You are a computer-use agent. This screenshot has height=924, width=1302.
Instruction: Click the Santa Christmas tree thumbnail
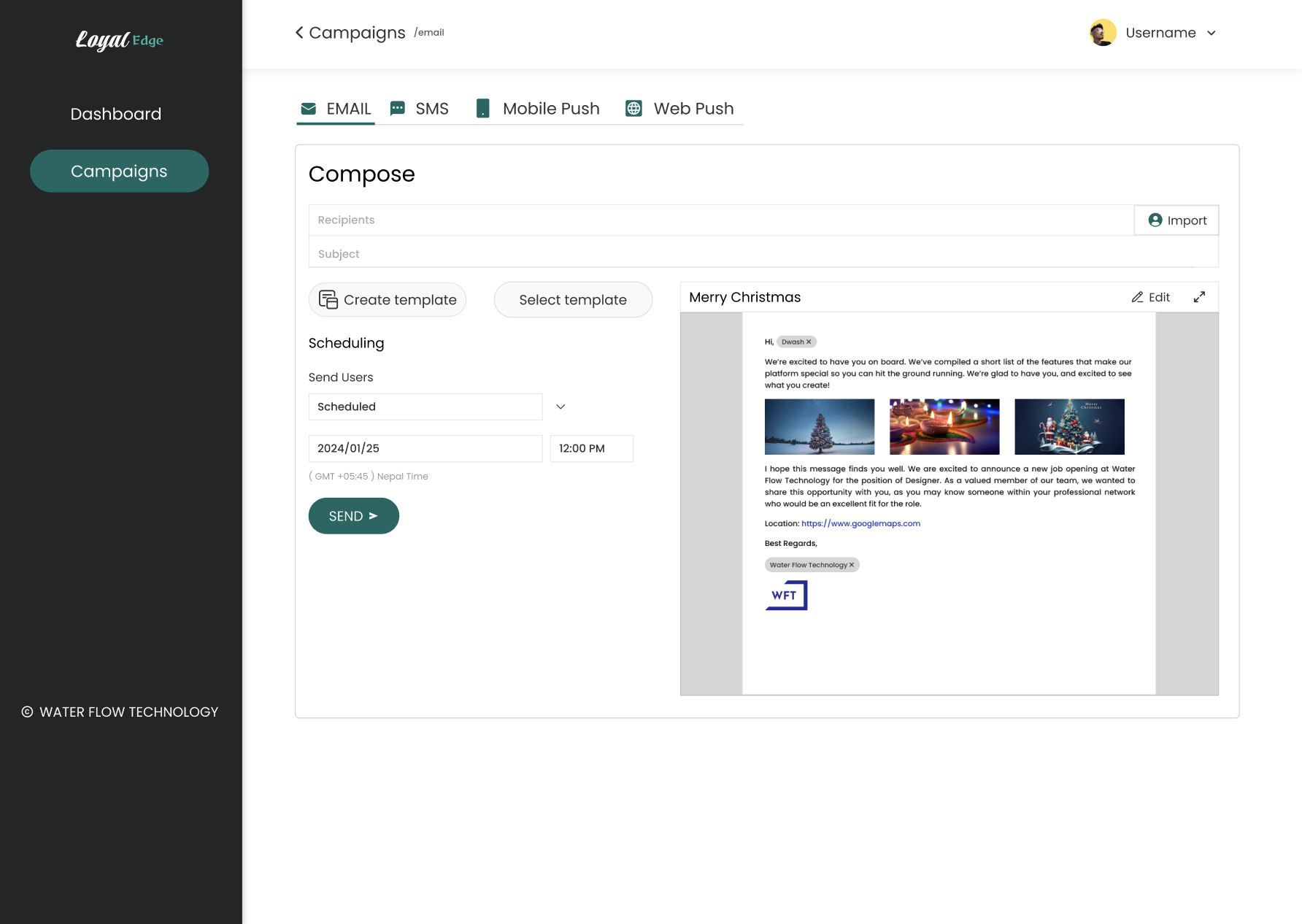click(1069, 426)
